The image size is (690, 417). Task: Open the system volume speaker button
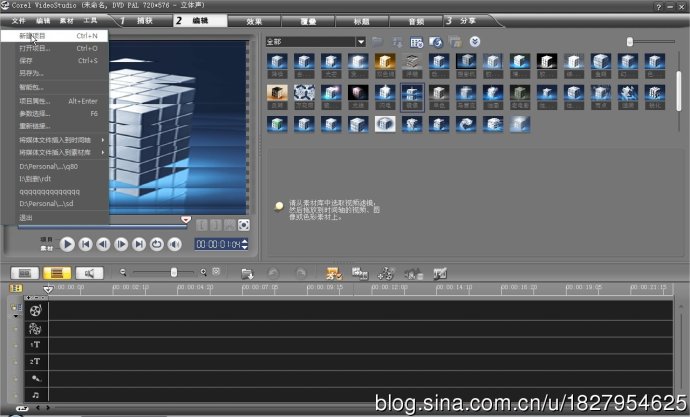[x=175, y=244]
